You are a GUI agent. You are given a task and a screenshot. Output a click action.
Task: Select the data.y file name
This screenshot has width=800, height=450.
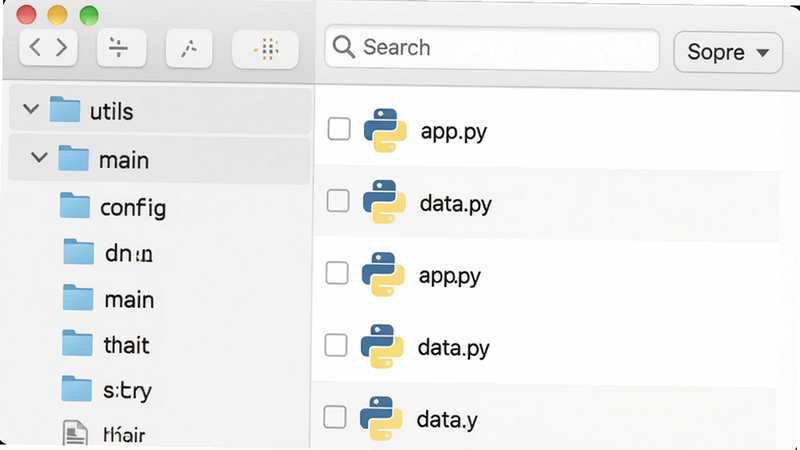click(447, 420)
